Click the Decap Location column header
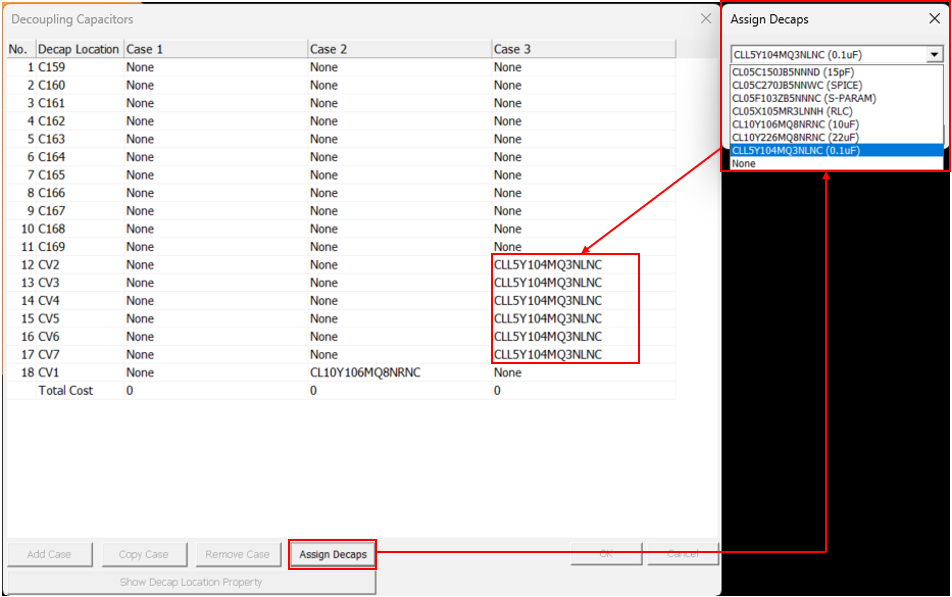This screenshot has height=597, width=952. pos(78,49)
